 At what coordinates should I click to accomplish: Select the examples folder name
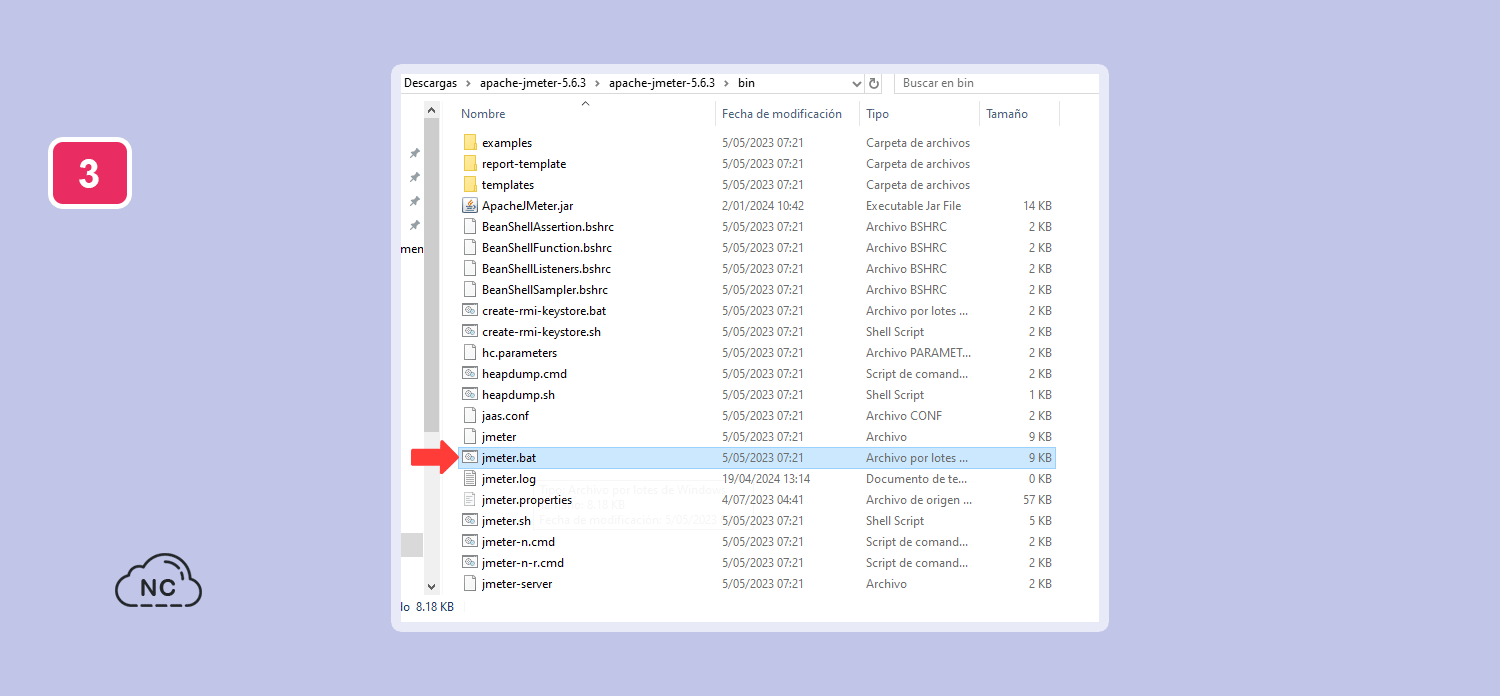[507, 142]
